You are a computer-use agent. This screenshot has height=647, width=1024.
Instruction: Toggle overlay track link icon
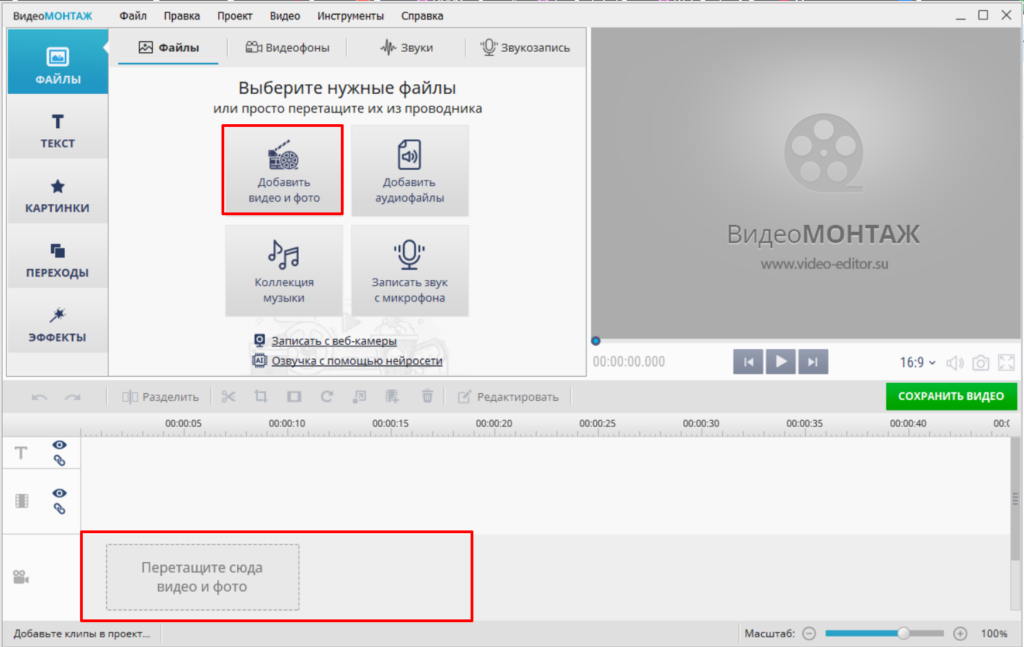[59, 509]
